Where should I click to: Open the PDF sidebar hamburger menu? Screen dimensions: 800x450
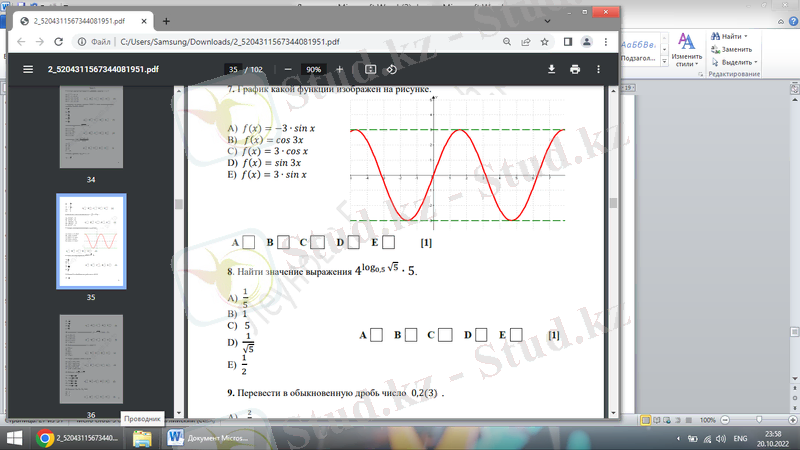[27, 69]
